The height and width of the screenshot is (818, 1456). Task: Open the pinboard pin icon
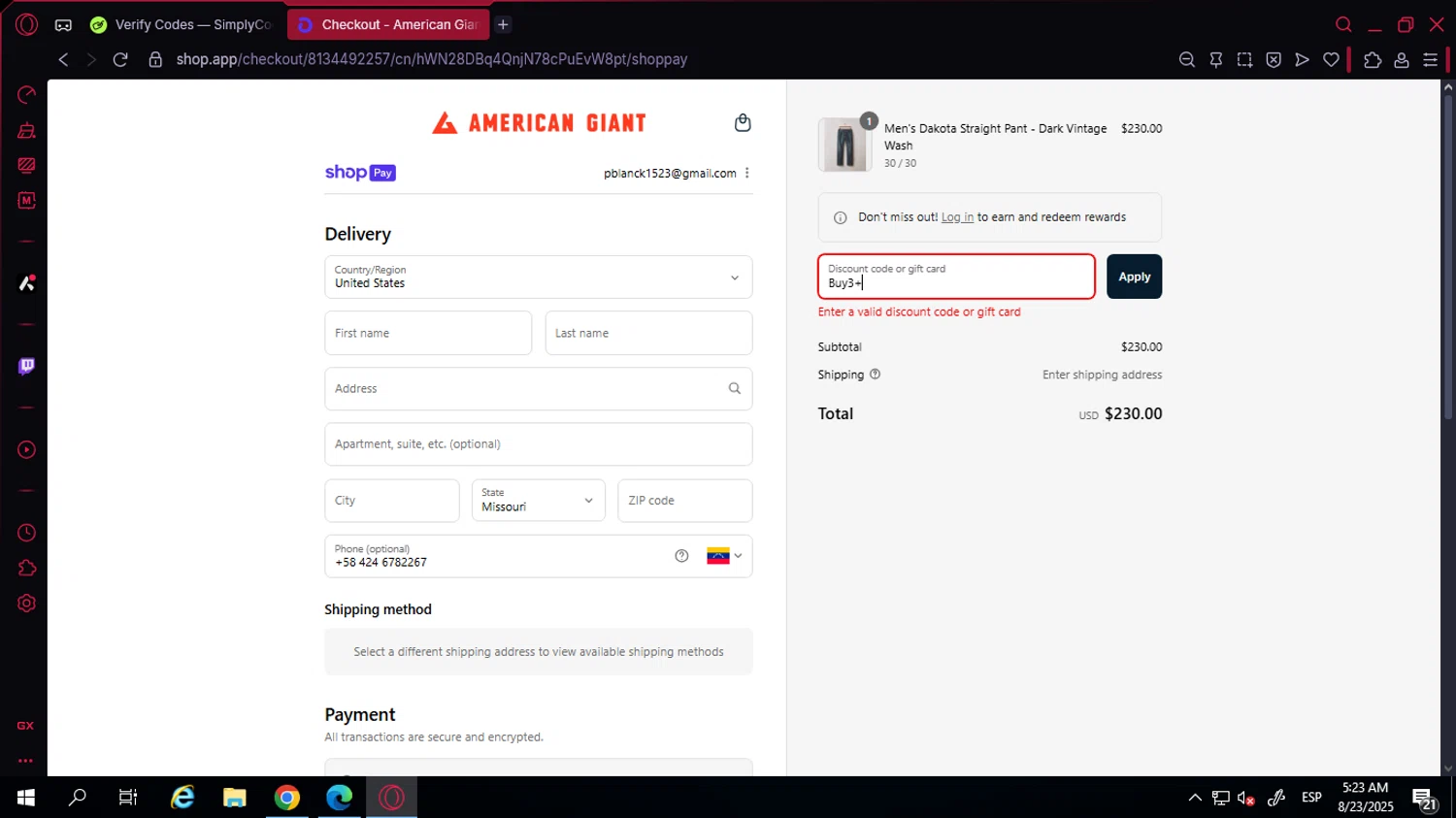[x=1215, y=59]
